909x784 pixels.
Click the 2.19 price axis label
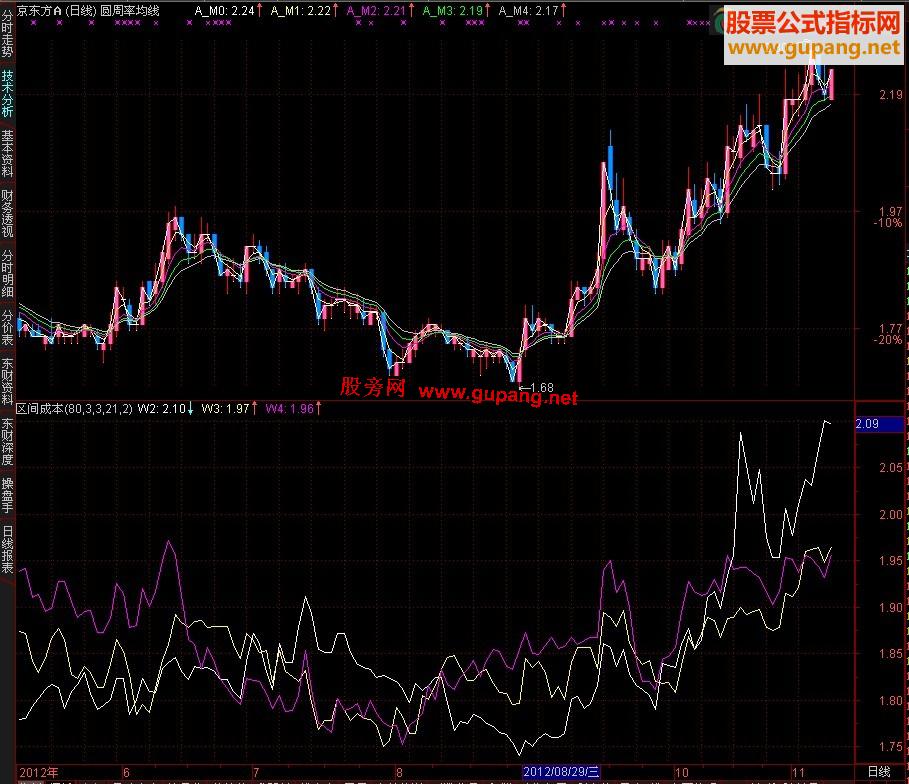tap(890, 95)
